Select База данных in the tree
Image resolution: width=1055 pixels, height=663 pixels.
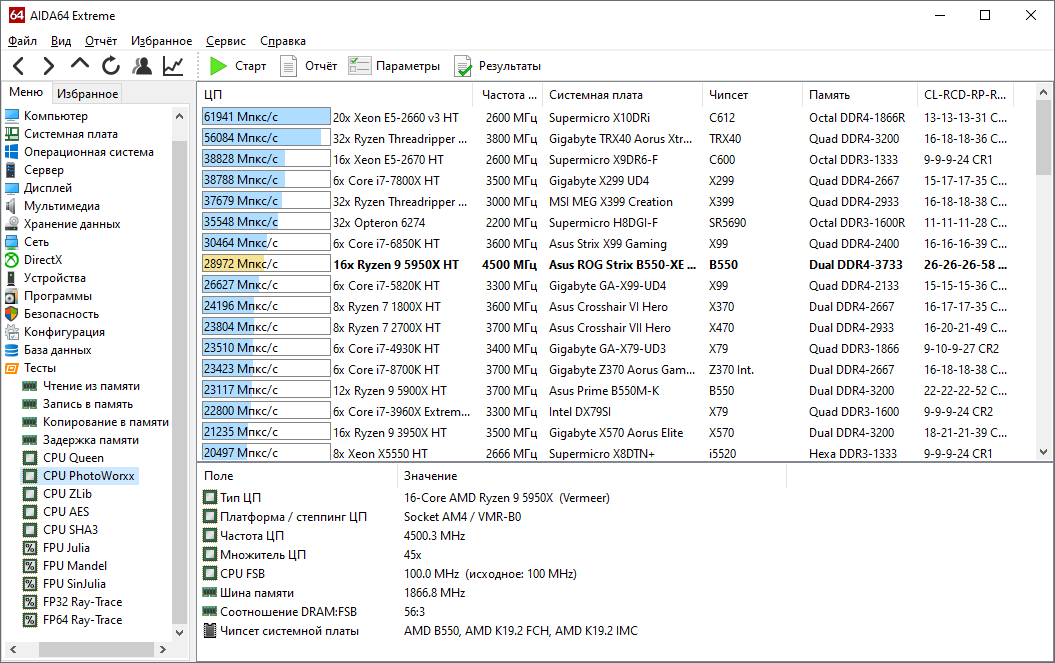pyautogui.click(x=57, y=350)
